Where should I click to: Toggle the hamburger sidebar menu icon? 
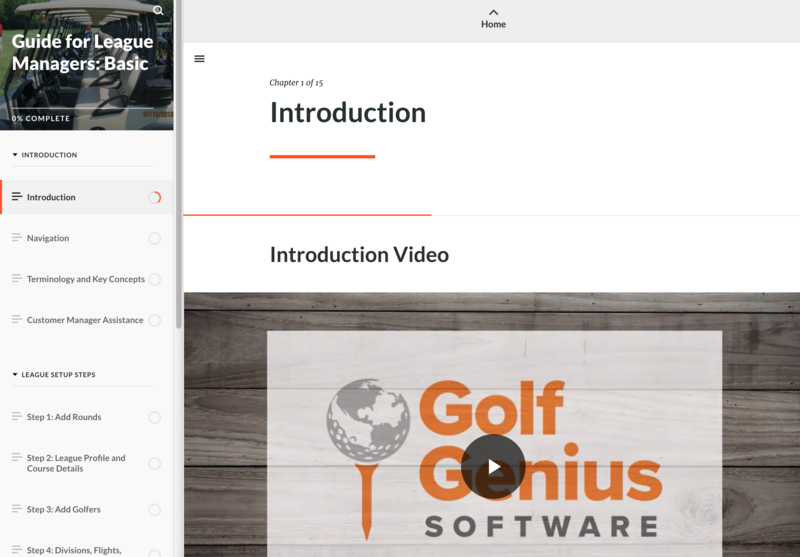pyautogui.click(x=199, y=59)
